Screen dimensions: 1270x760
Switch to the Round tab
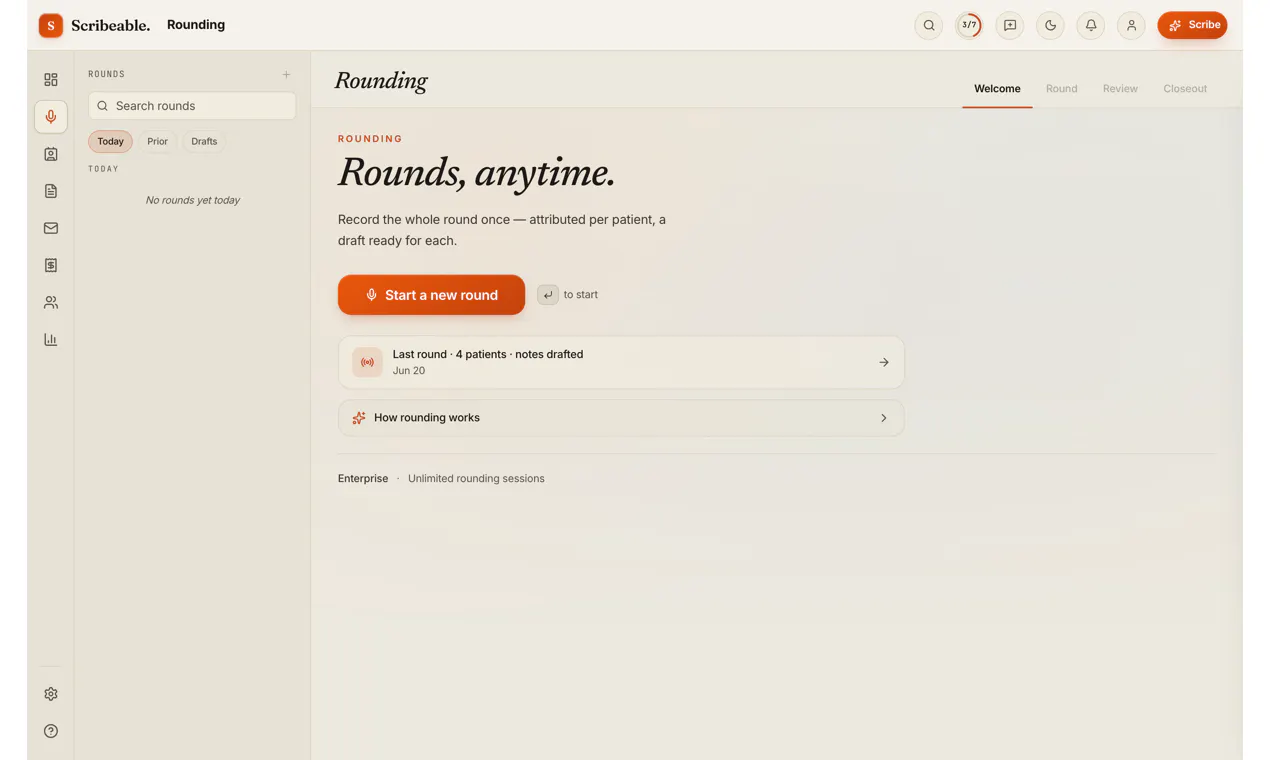(x=1061, y=88)
